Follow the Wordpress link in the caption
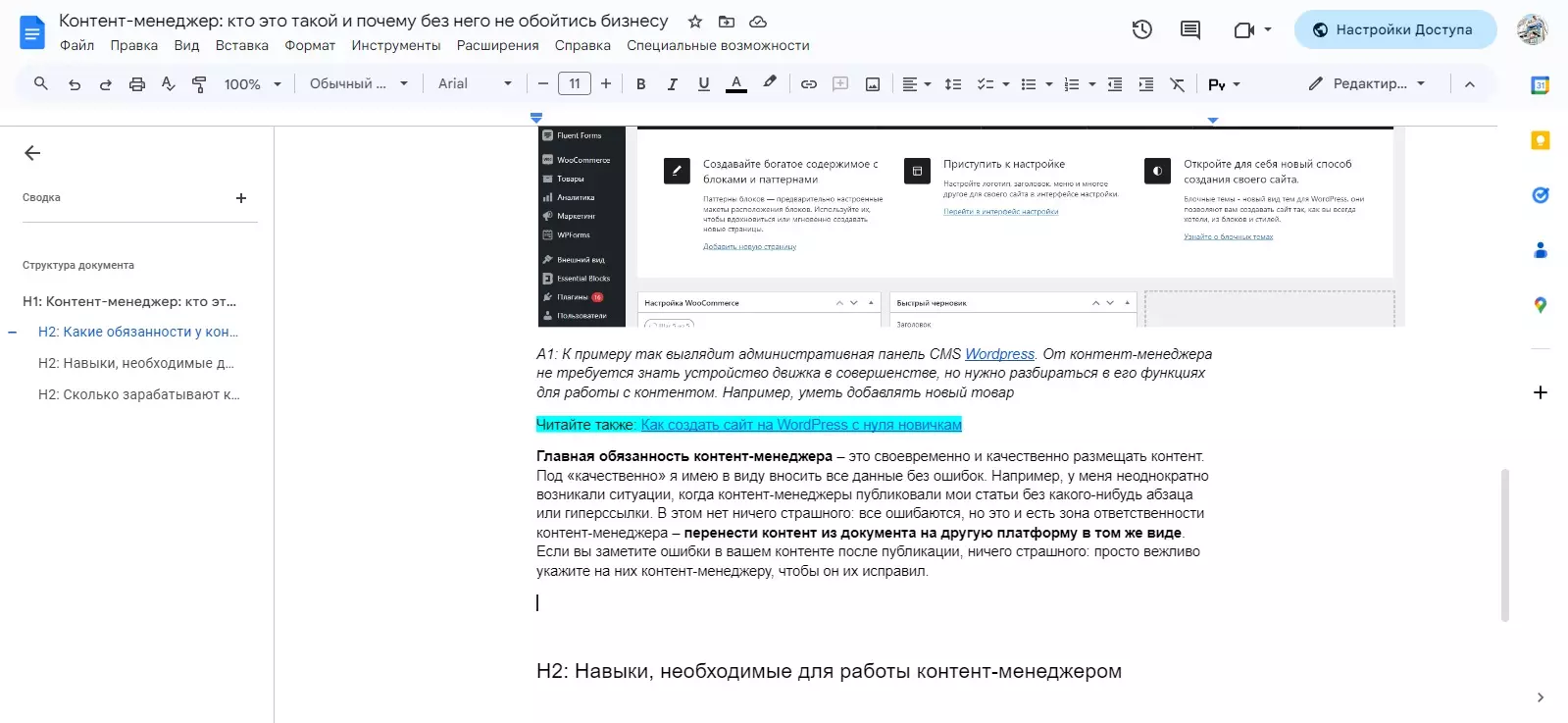 coord(999,354)
